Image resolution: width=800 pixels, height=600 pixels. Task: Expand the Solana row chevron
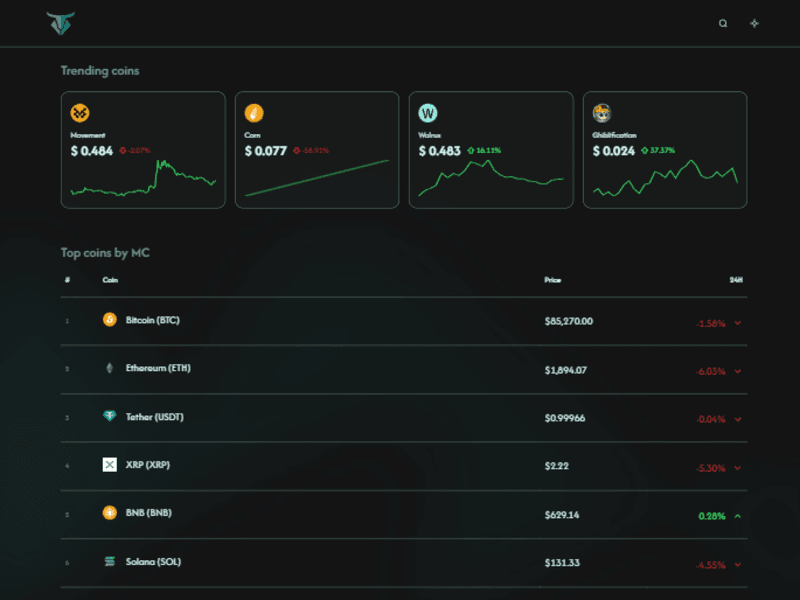point(738,564)
